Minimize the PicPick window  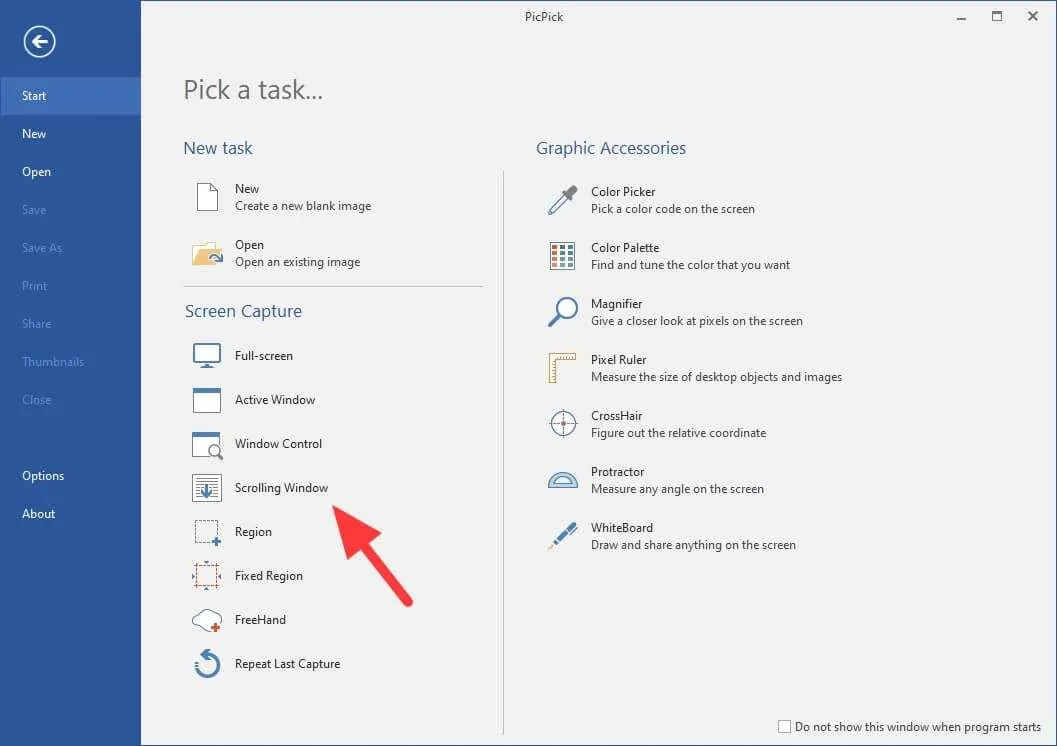(961, 17)
